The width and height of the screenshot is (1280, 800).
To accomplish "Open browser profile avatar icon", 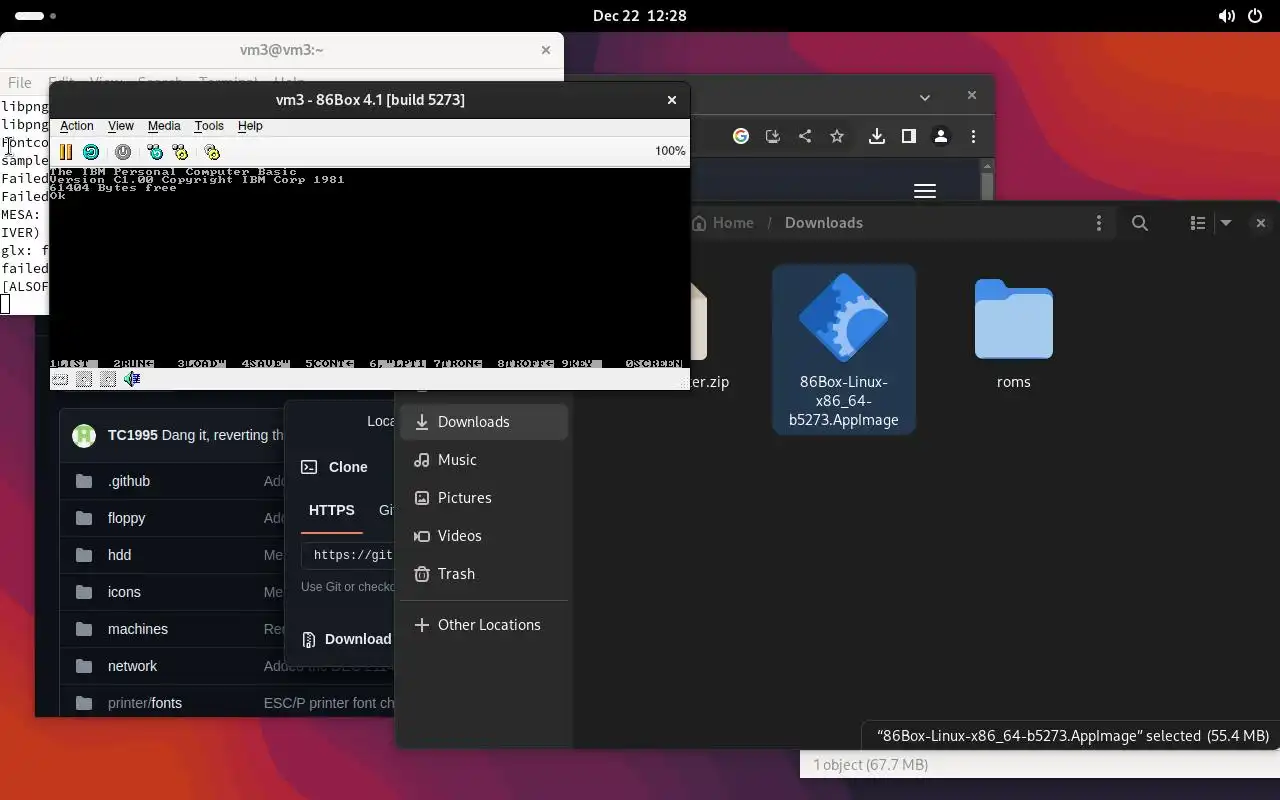I will (x=941, y=137).
